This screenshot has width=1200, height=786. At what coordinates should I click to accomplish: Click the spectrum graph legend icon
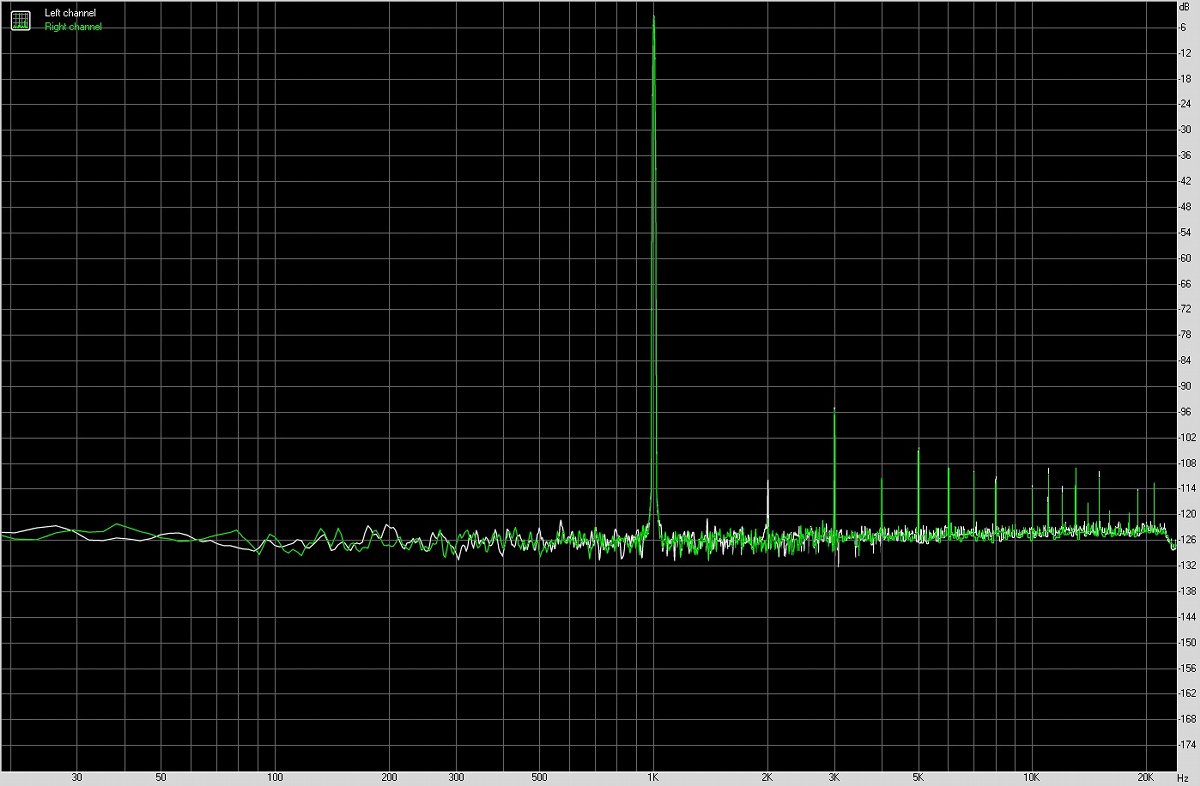21,19
